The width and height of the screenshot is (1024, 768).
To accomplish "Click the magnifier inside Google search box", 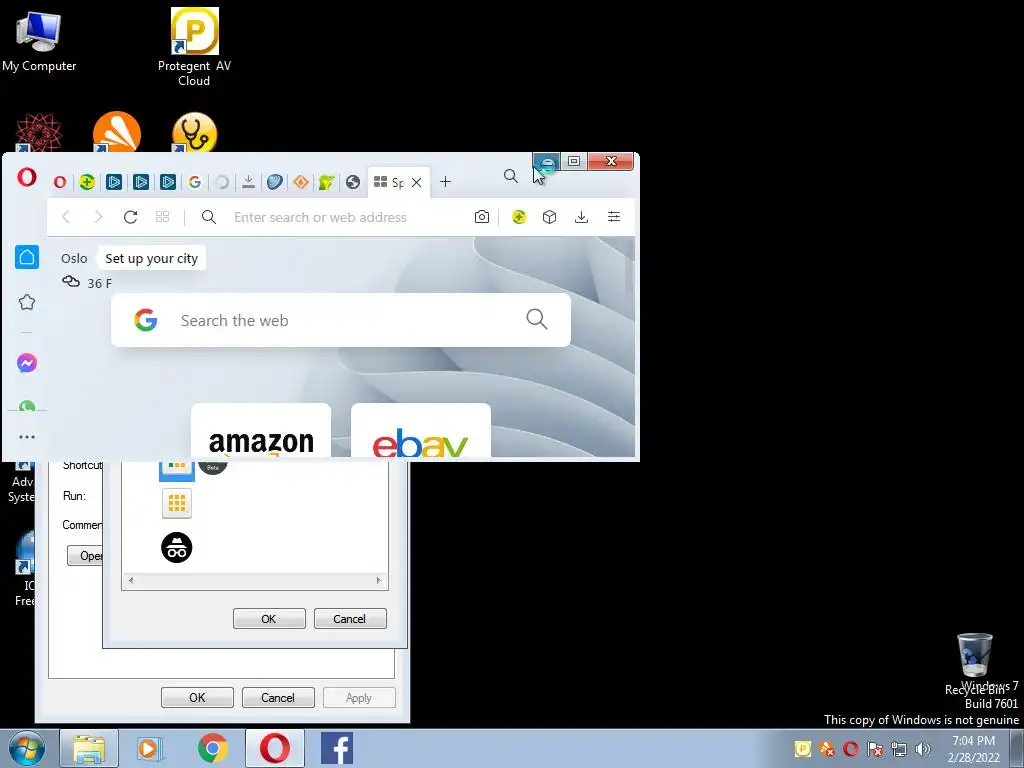I will (x=536, y=319).
